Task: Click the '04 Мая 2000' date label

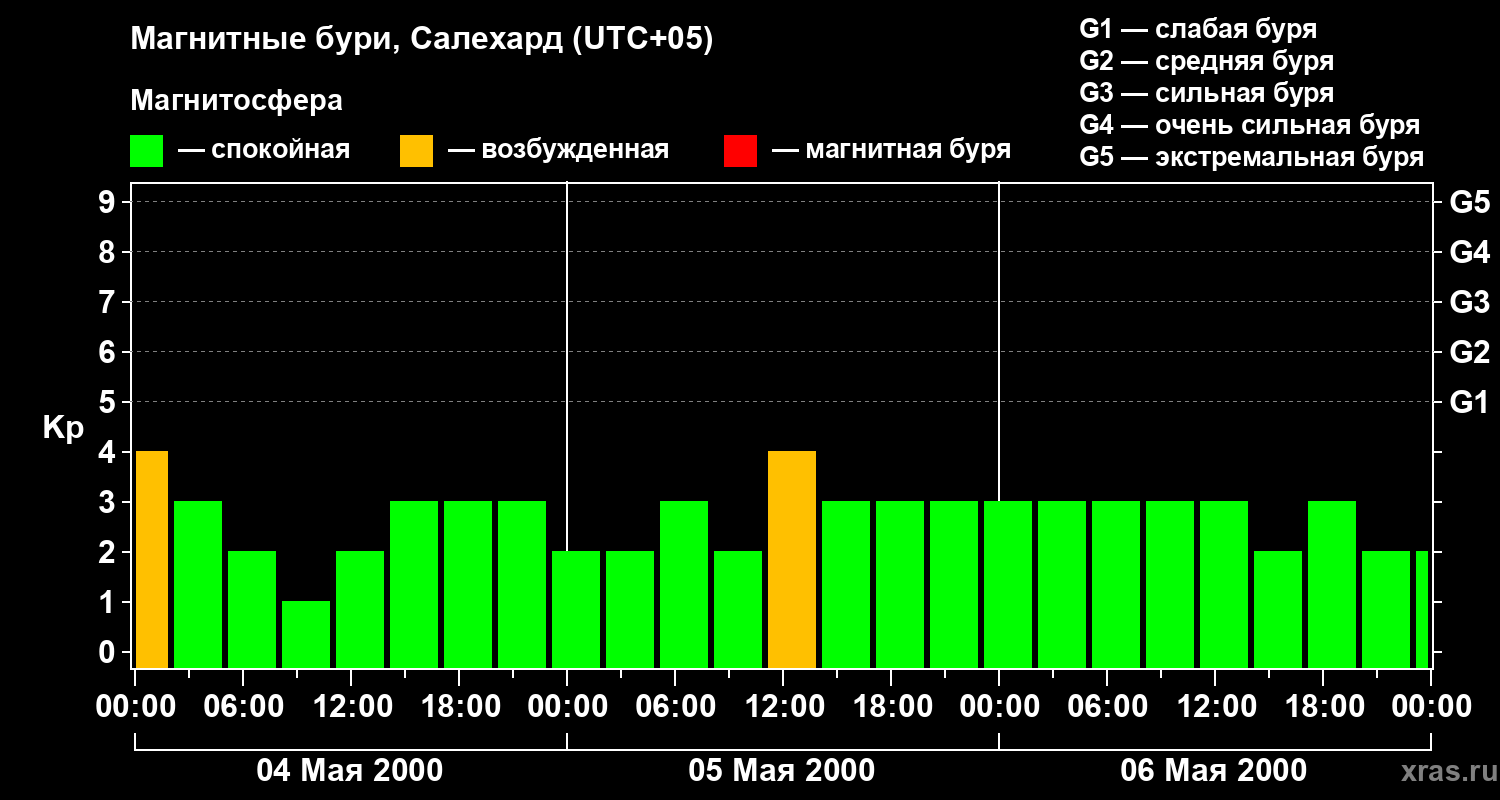Action: [350, 770]
